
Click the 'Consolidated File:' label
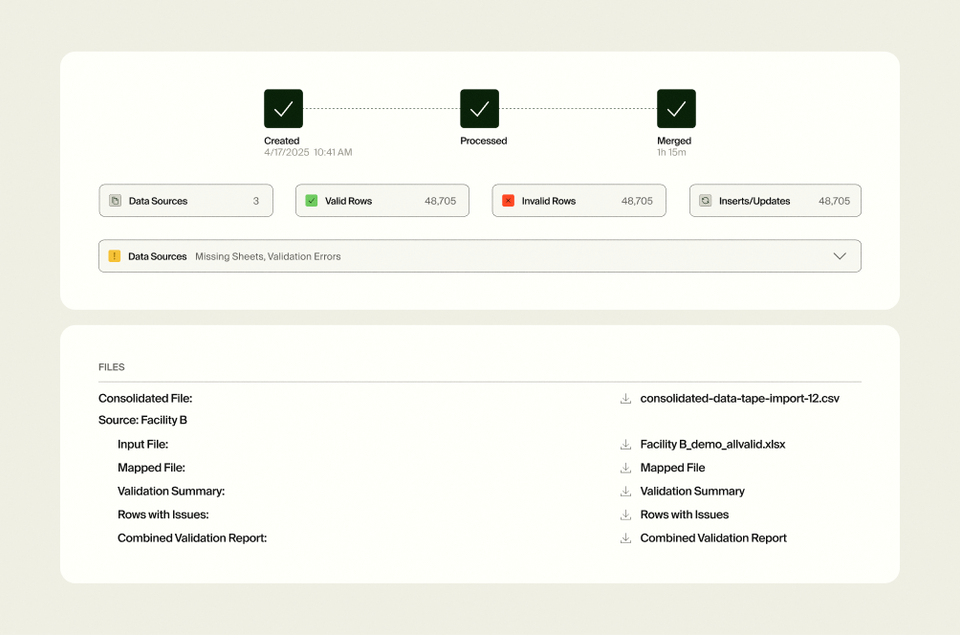145,399
